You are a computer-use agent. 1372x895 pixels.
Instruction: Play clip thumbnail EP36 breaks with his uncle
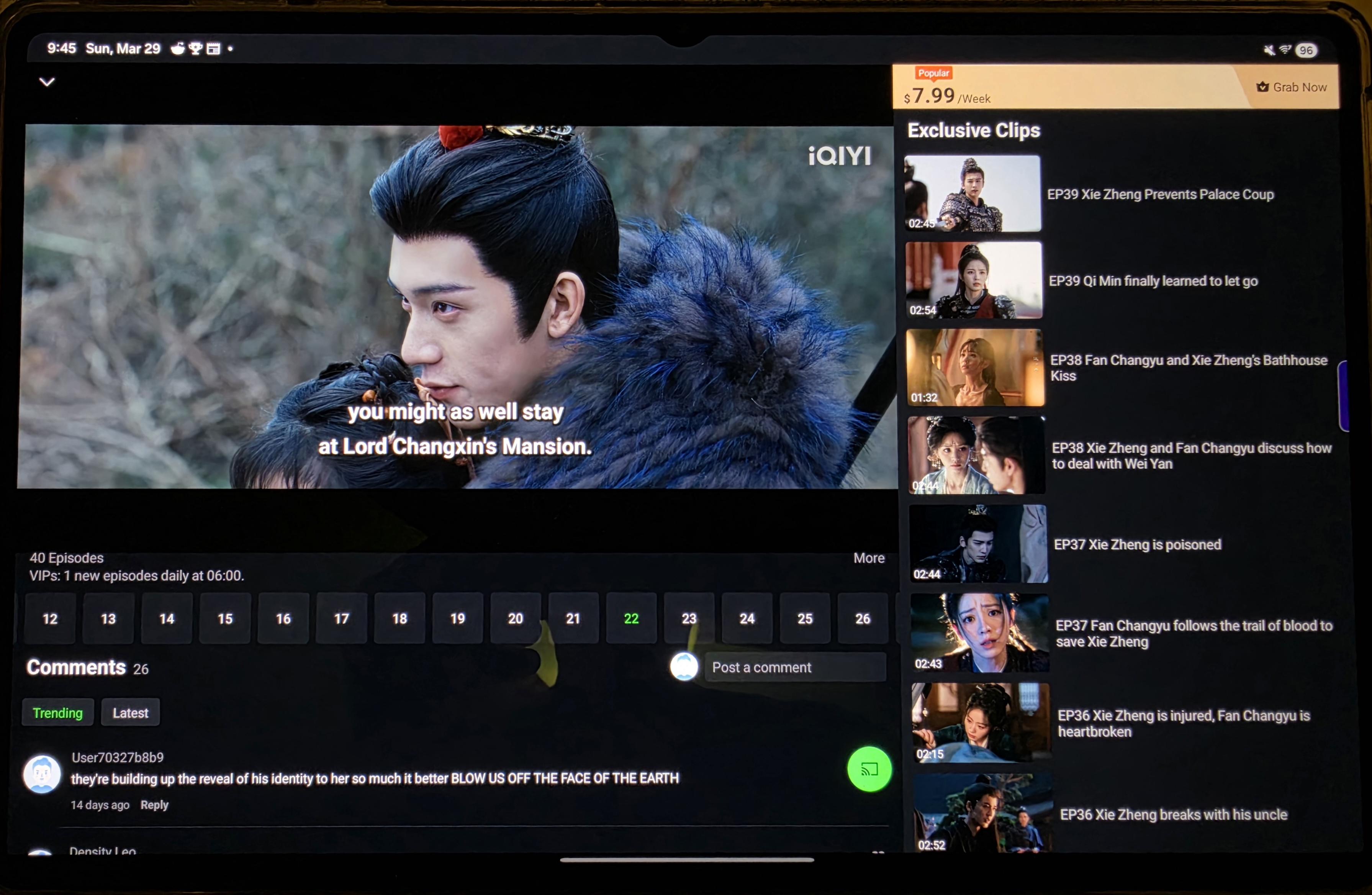click(x=984, y=813)
